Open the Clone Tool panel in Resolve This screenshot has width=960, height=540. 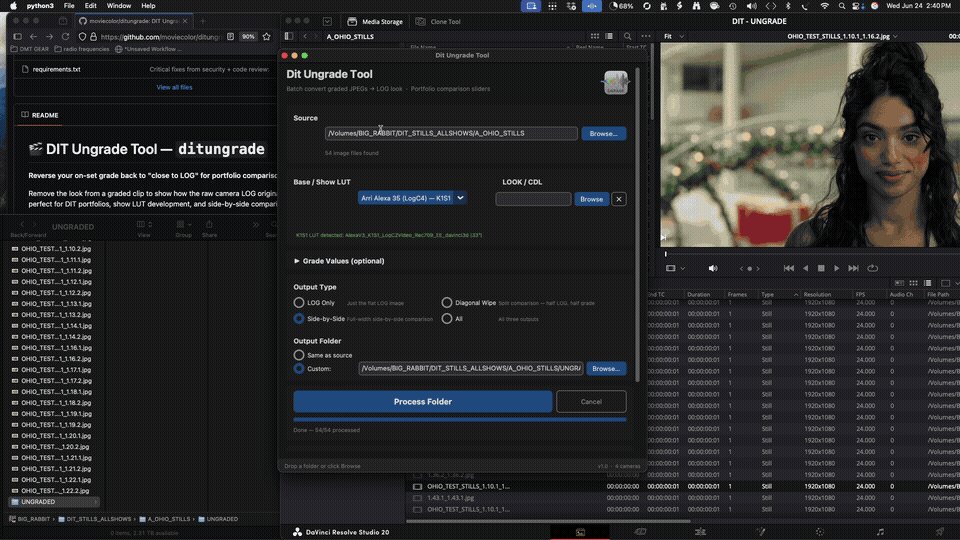[438, 21]
